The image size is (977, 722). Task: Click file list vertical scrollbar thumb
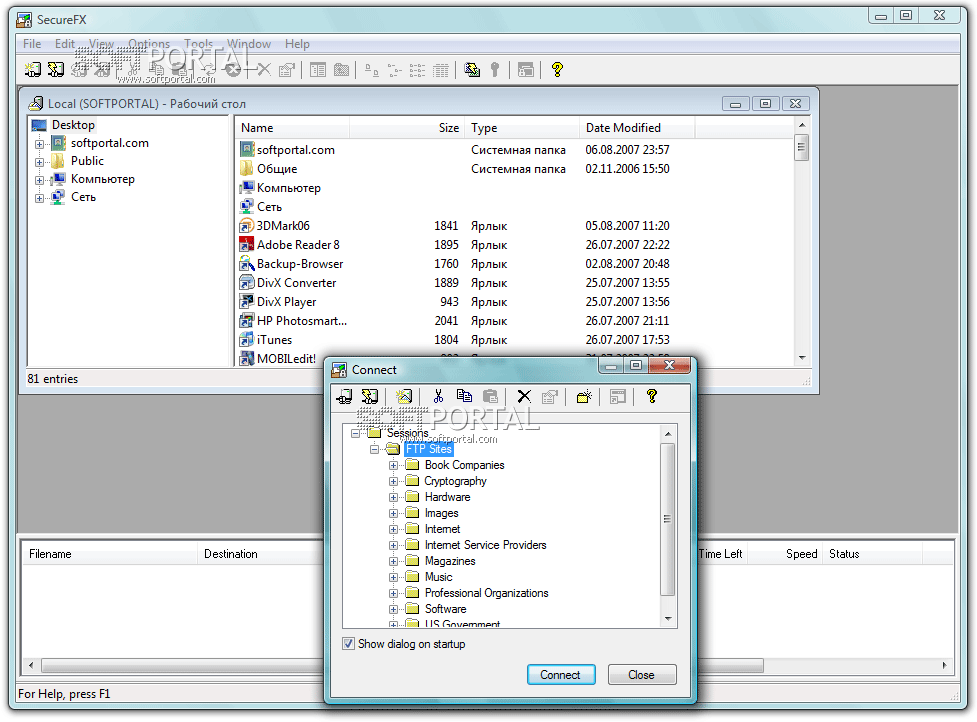tap(801, 148)
